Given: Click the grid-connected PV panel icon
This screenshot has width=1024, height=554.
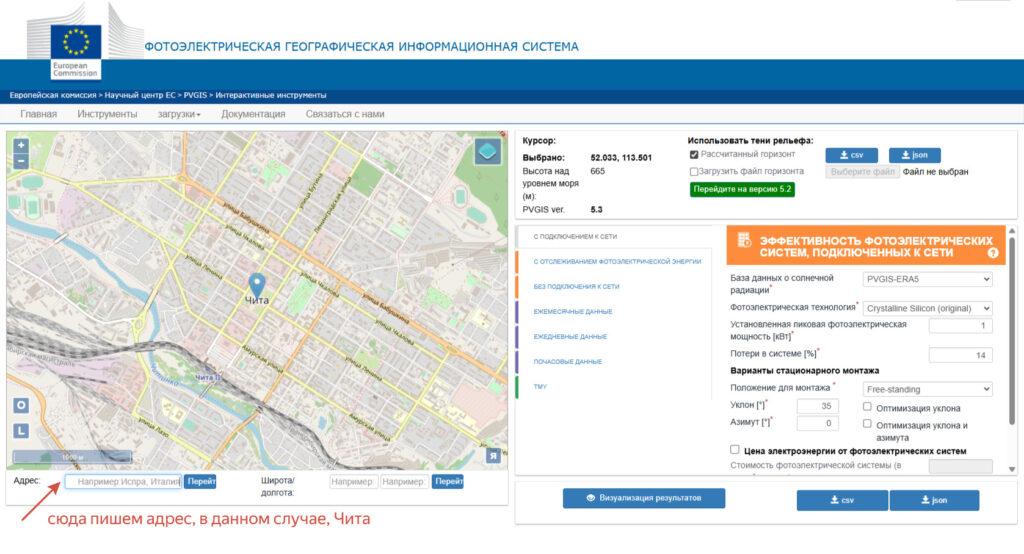Looking at the screenshot, I should pos(744,240).
